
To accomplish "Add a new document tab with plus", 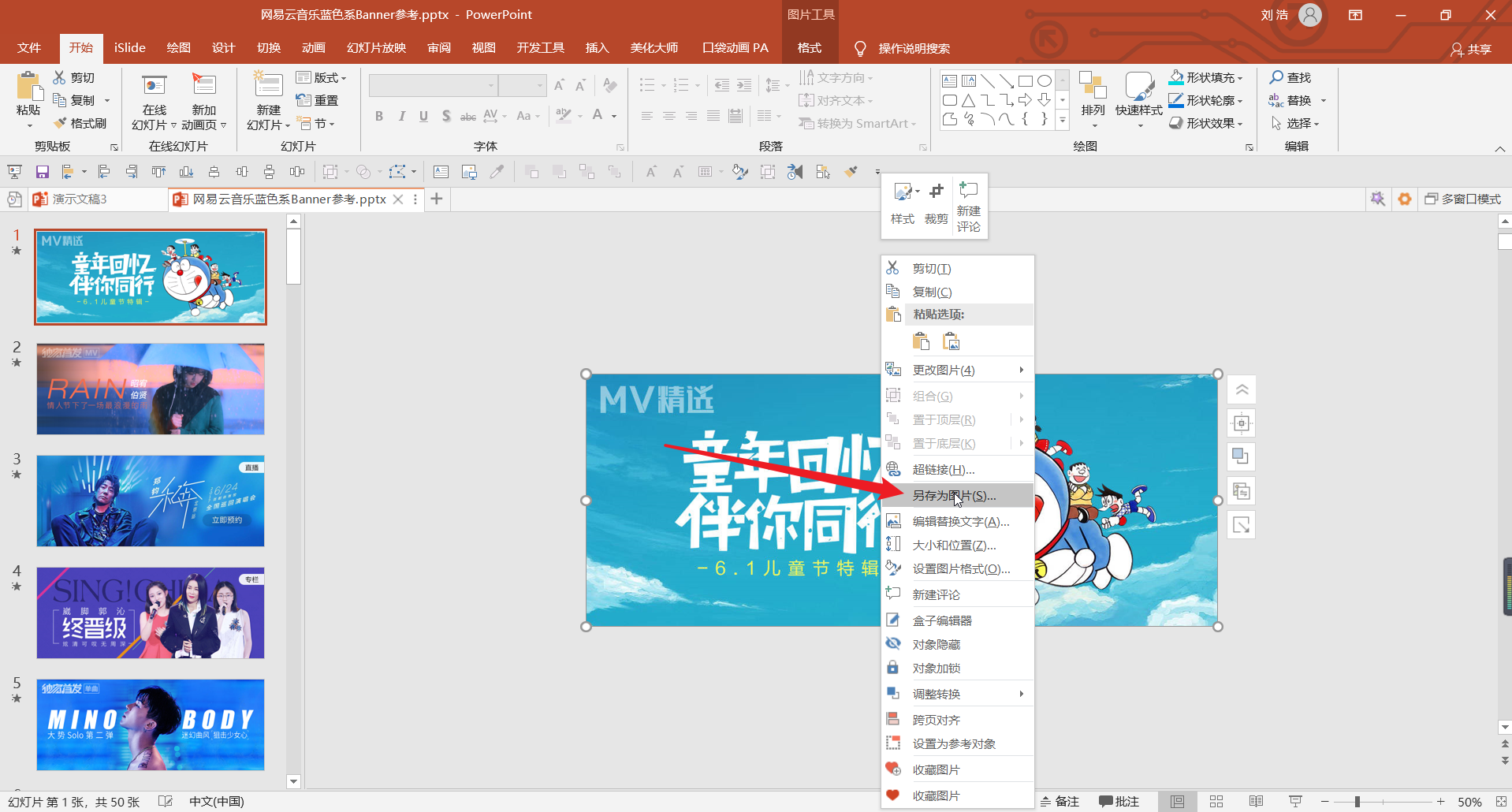I will click(x=436, y=199).
